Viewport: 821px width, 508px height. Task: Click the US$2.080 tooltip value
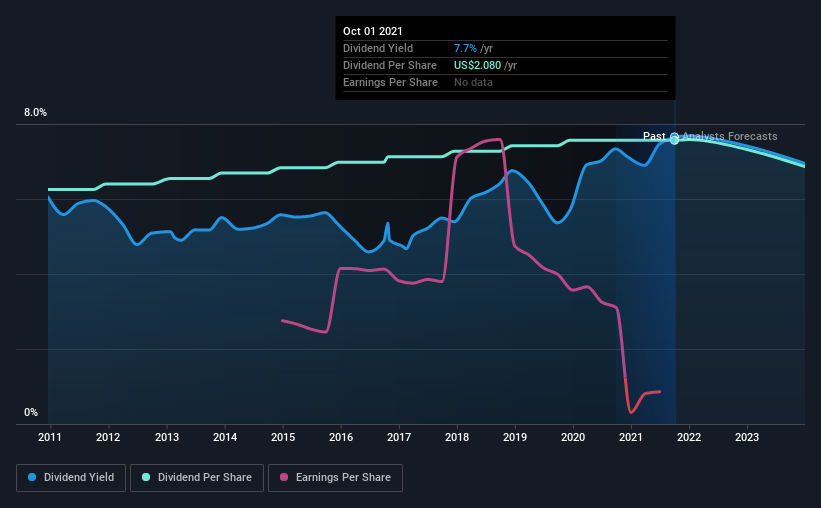tap(479, 65)
